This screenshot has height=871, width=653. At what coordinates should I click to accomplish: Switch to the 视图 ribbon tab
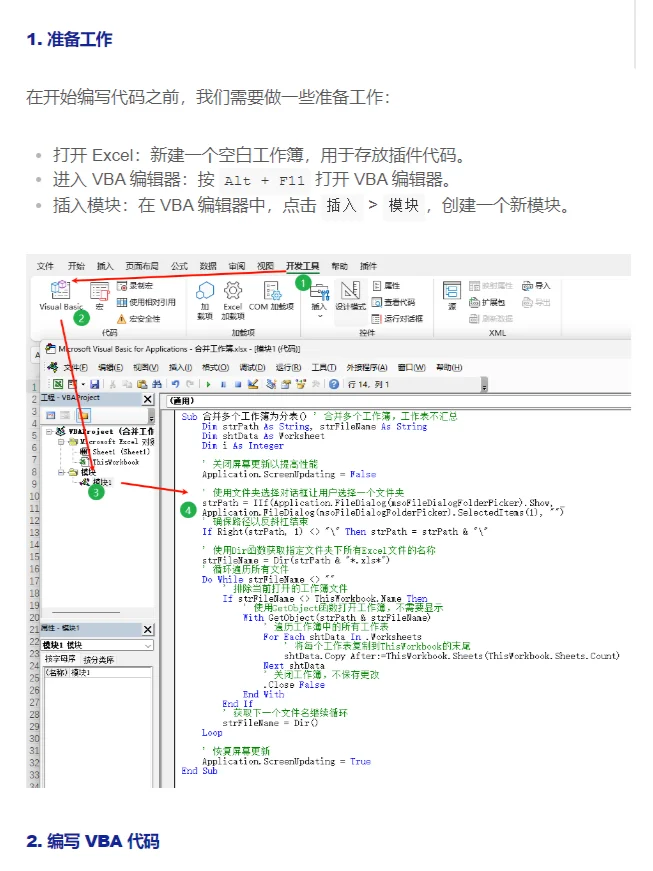click(265, 266)
